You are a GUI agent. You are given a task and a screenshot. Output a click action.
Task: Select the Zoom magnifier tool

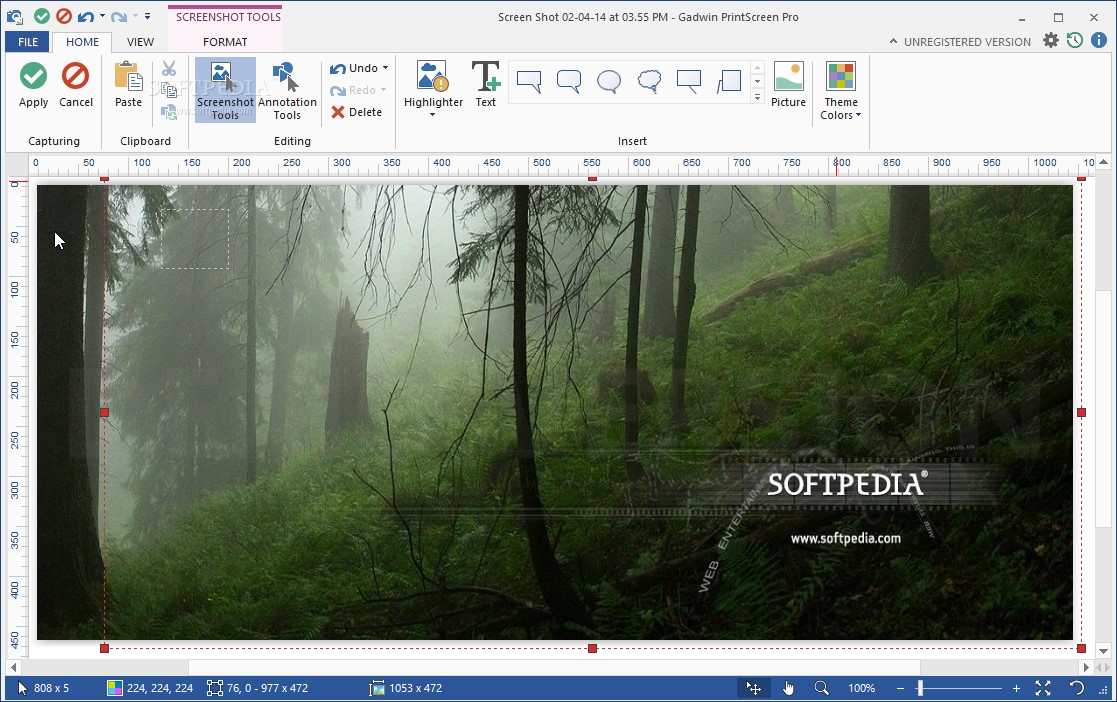[x=822, y=688]
